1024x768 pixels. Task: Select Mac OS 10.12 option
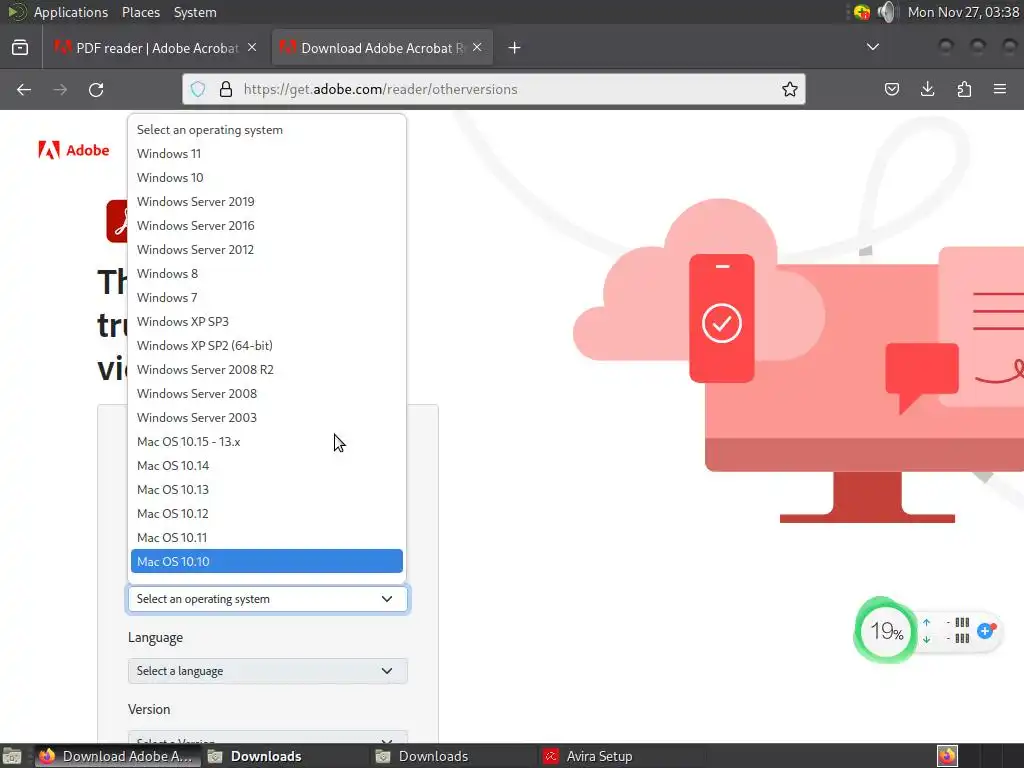coord(266,513)
